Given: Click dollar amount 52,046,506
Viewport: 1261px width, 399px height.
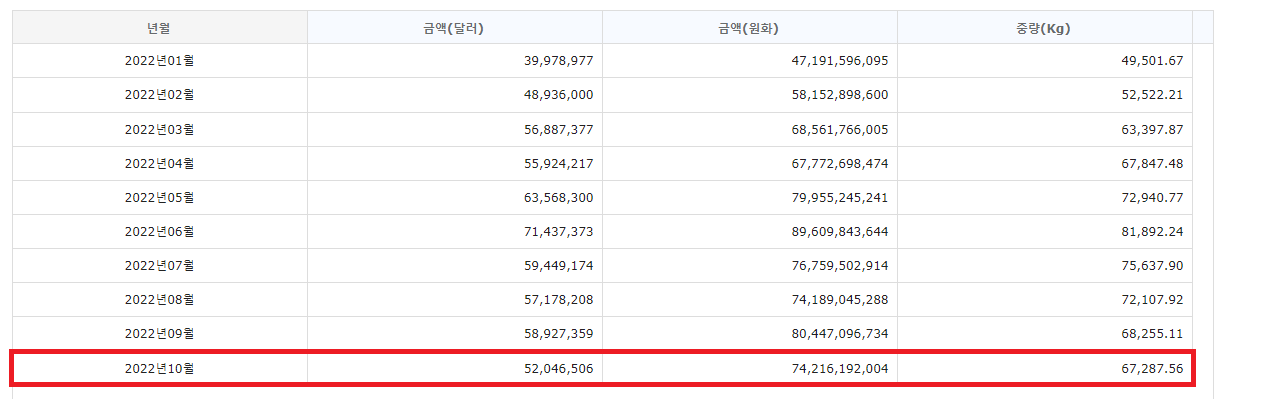Looking at the screenshot, I should point(558,368).
